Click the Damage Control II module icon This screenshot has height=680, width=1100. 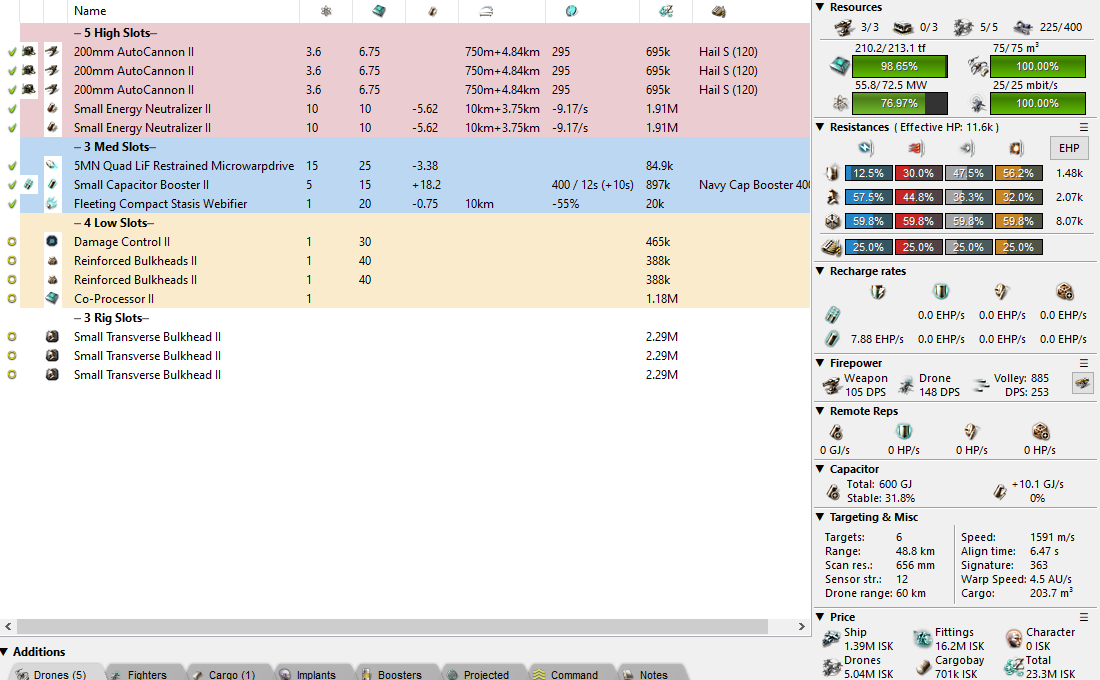(x=53, y=242)
